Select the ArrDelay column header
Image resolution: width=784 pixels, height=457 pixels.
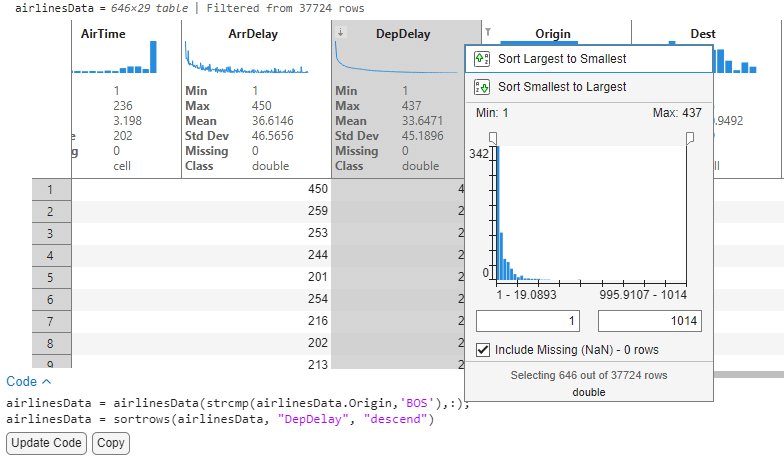(254, 34)
